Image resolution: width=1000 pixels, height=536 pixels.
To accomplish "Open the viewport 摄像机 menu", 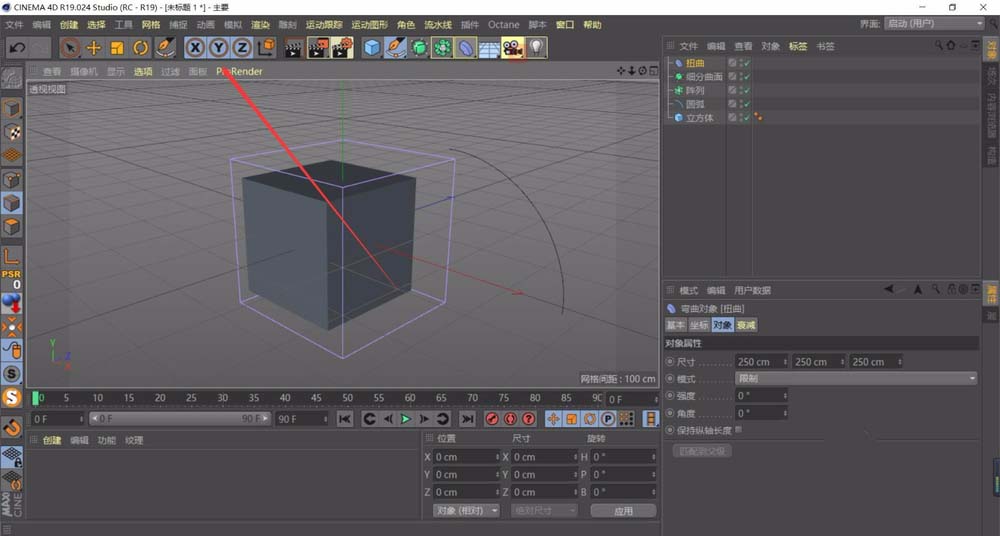I will pos(84,71).
